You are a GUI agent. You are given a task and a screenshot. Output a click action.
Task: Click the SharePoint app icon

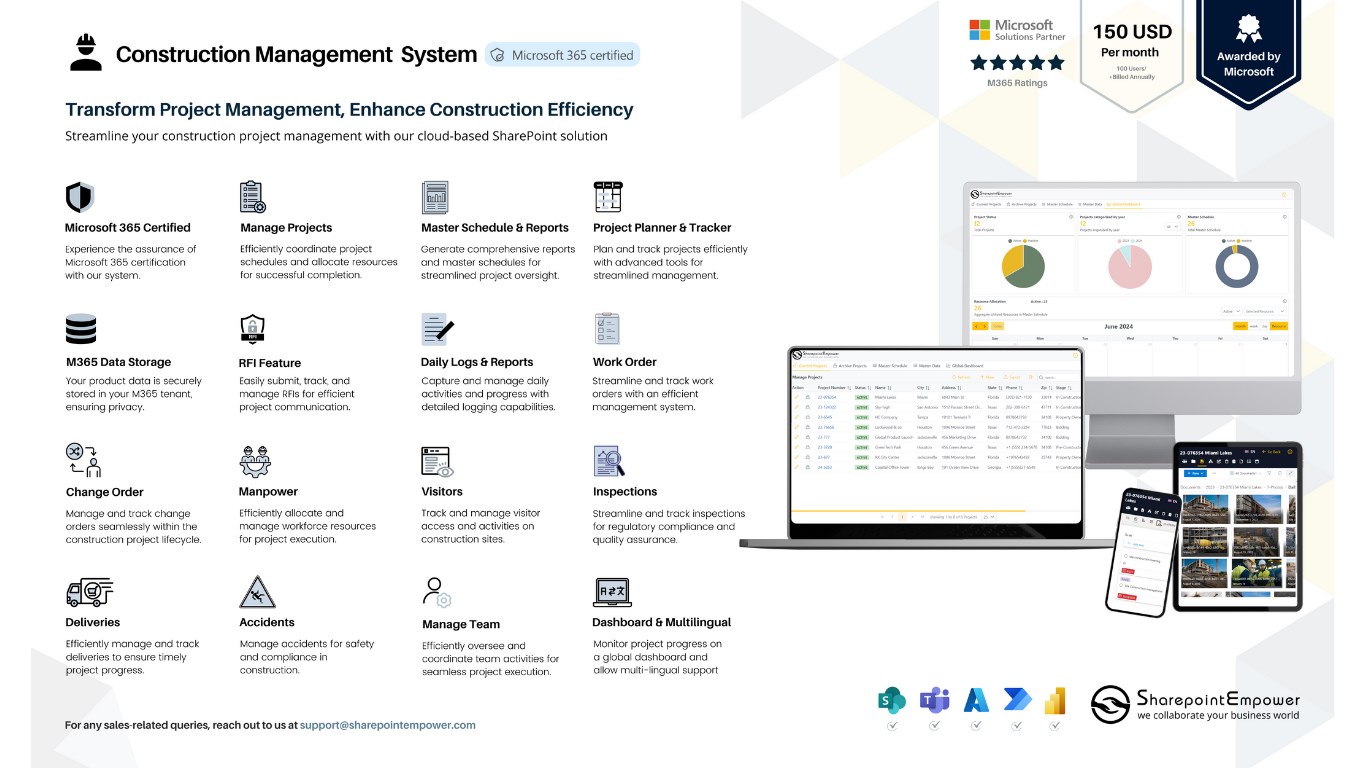tap(891, 700)
